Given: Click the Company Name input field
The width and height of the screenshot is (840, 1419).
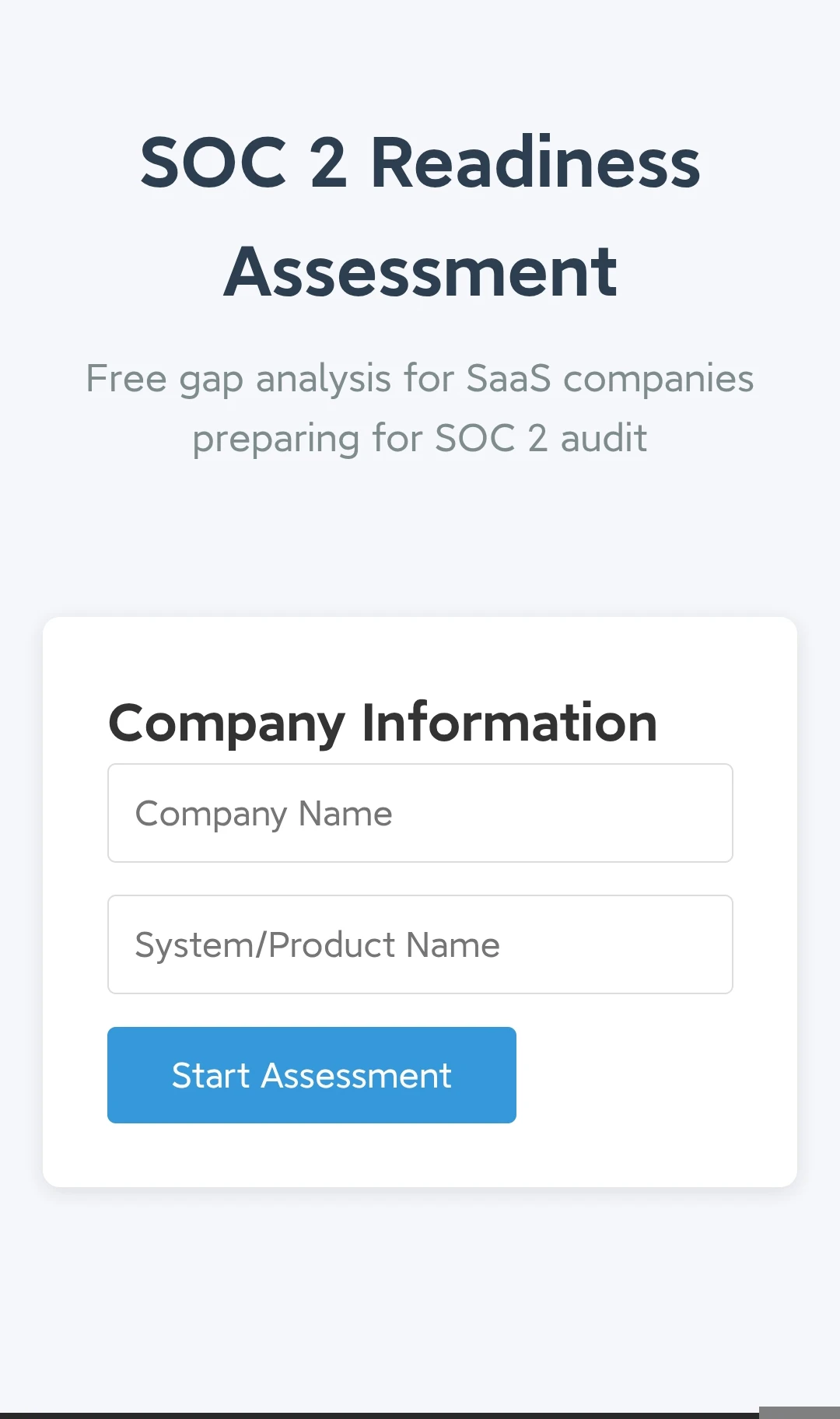Looking at the screenshot, I should point(420,813).
